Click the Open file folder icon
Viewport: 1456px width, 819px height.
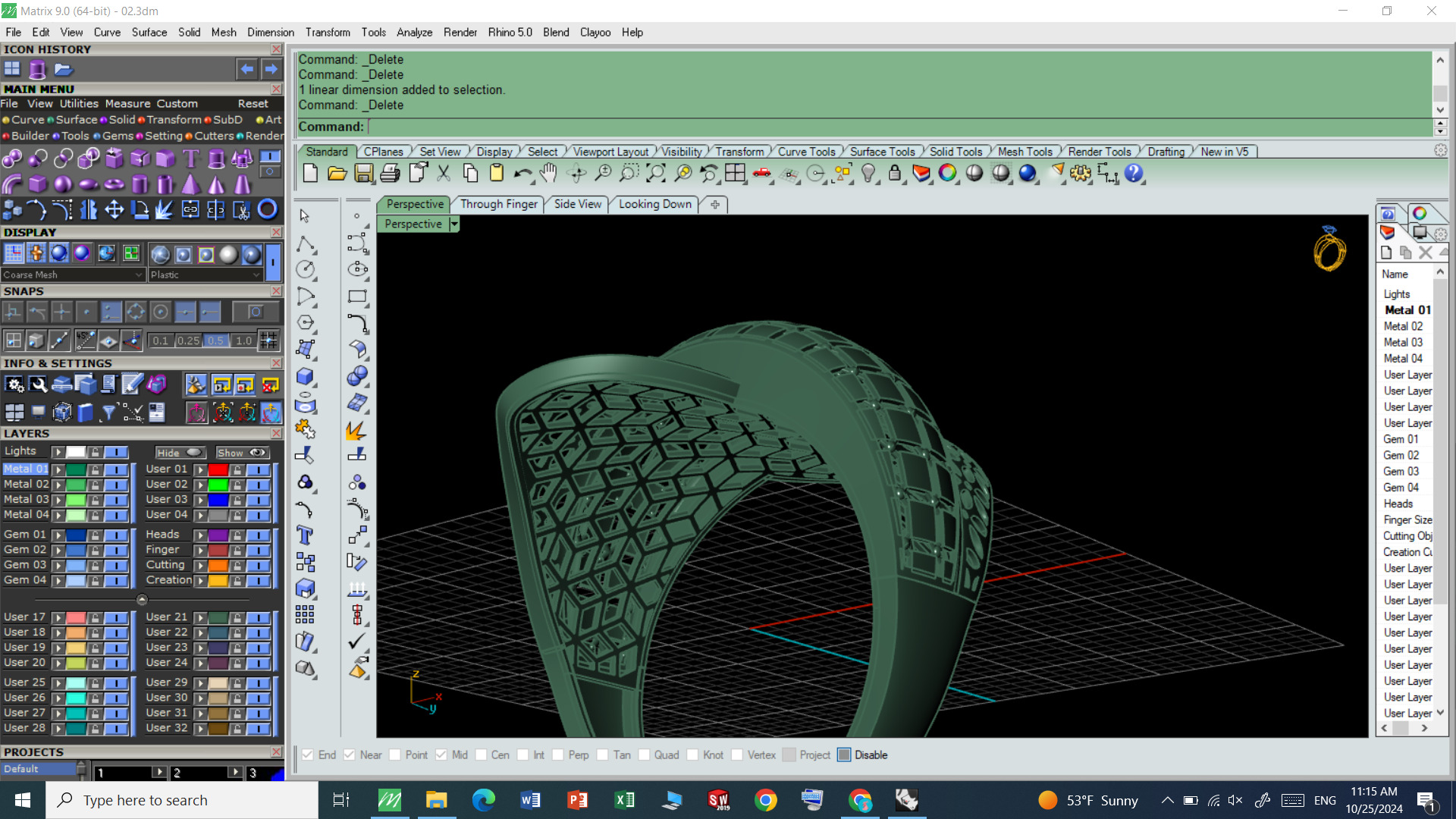(337, 174)
